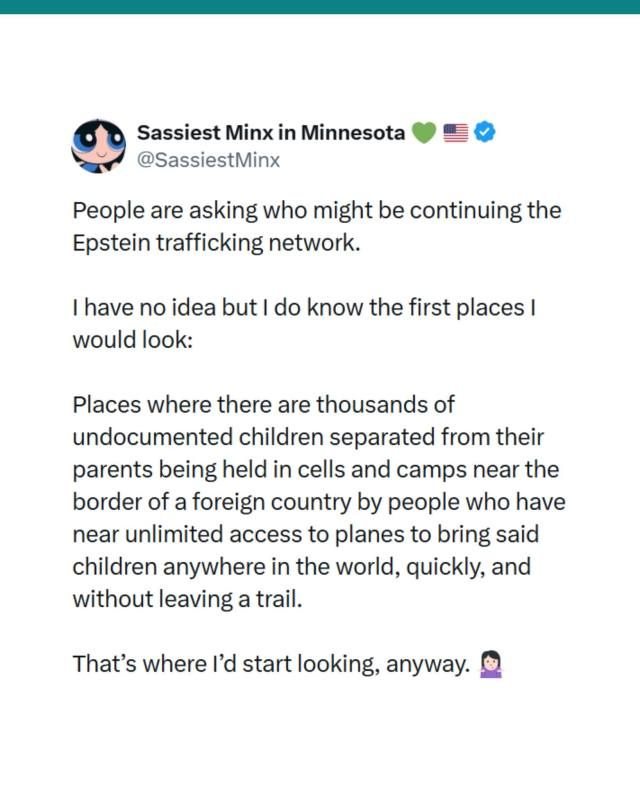Image resolution: width=640 pixels, height=800 pixels.
Task: Click "That's where I'd start looking, anyway."
Action: (270, 664)
